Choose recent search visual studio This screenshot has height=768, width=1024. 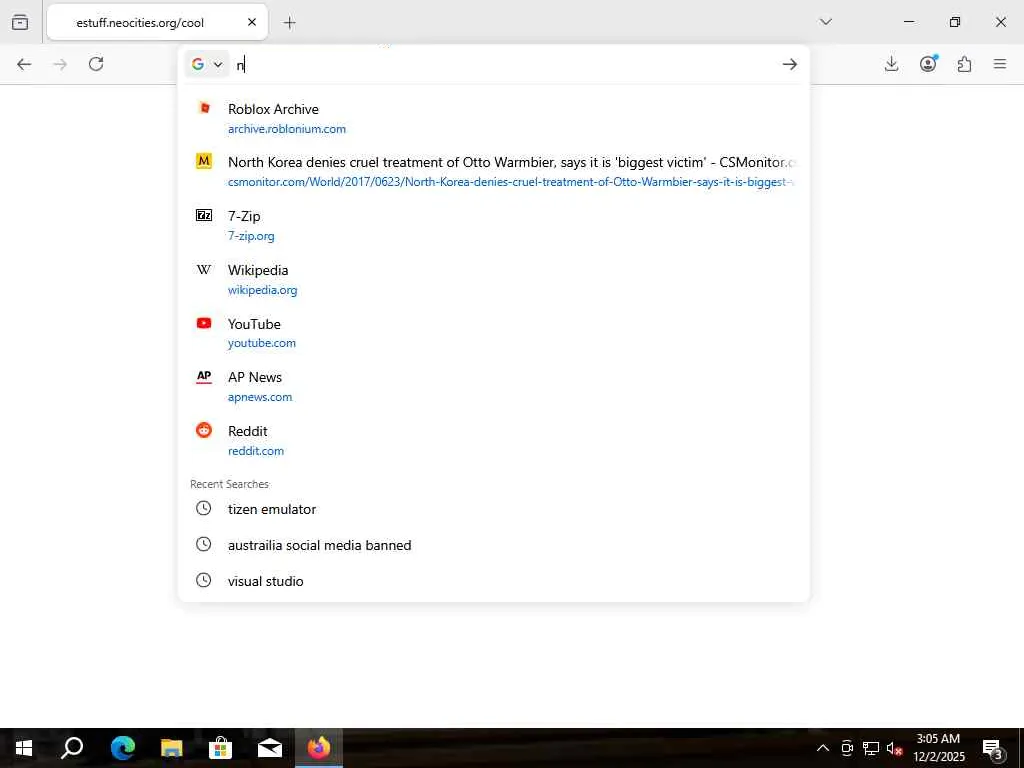pyautogui.click(x=494, y=581)
